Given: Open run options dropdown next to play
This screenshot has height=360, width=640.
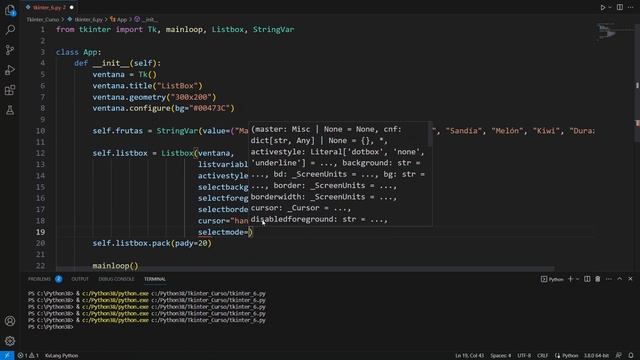Looking at the screenshot, I should point(610,7).
